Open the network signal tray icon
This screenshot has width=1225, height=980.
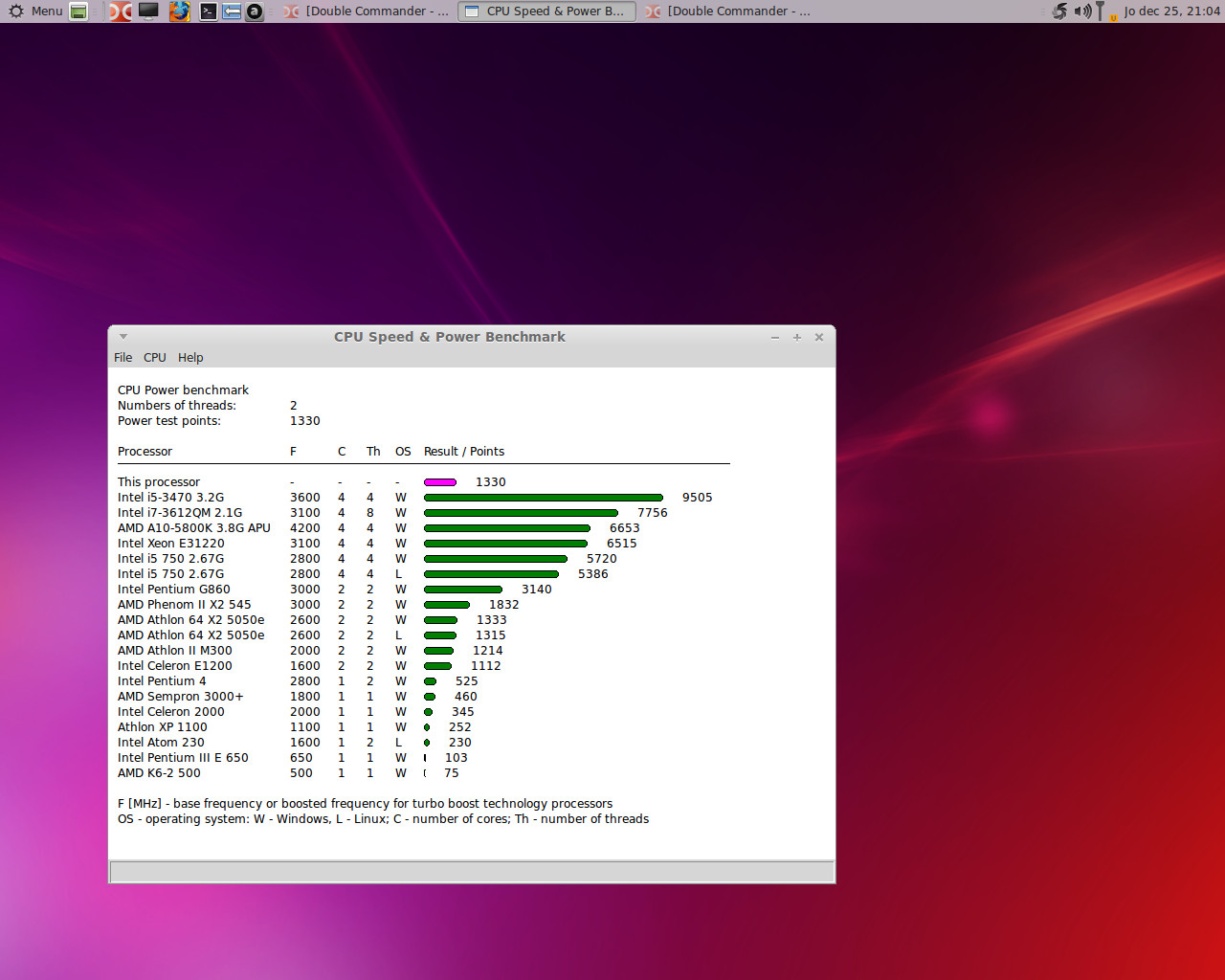(1102, 11)
